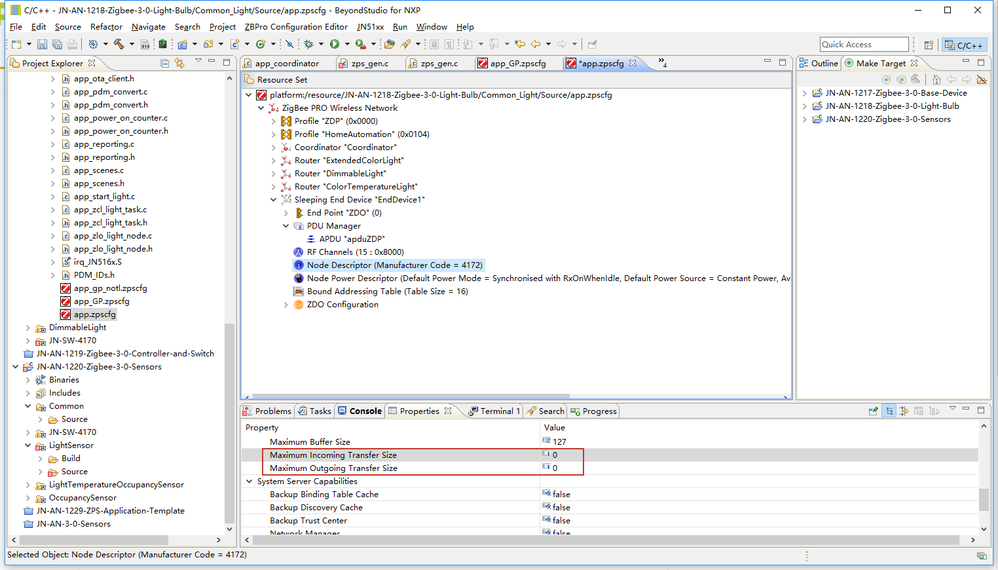Minimize the editor area
998x570 pixels.
[x=767, y=62]
